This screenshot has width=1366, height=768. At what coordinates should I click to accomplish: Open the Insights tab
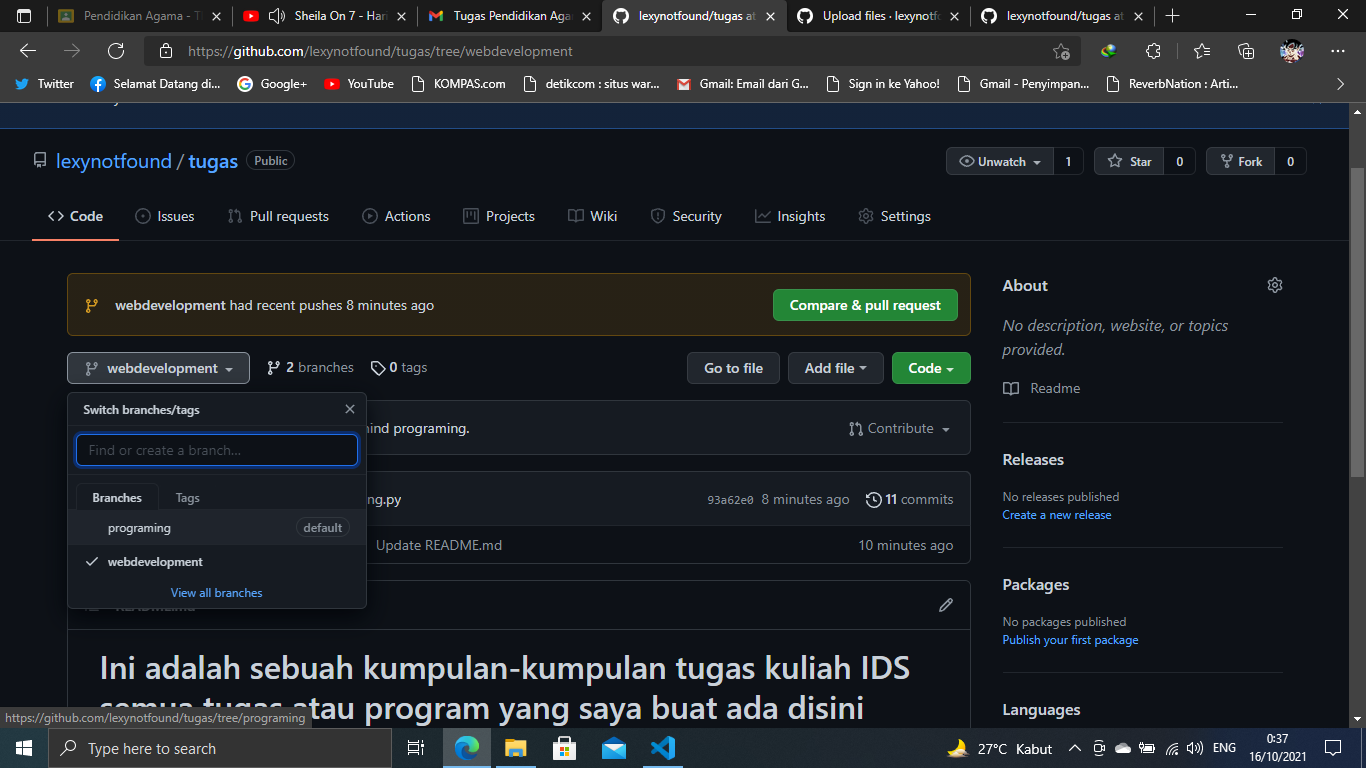tap(790, 216)
